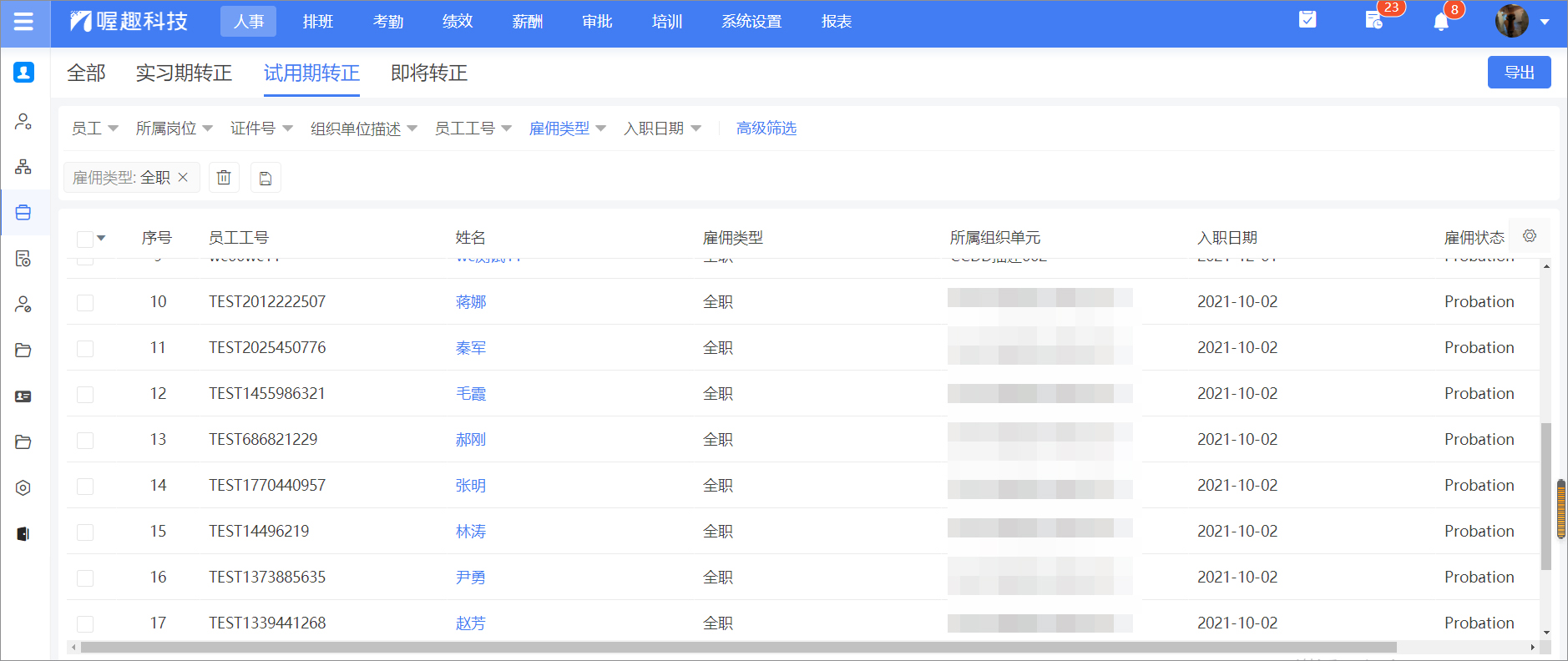The width and height of the screenshot is (1568, 661).
Task: Open the hamburger menu icon
Action: click(23, 22)
